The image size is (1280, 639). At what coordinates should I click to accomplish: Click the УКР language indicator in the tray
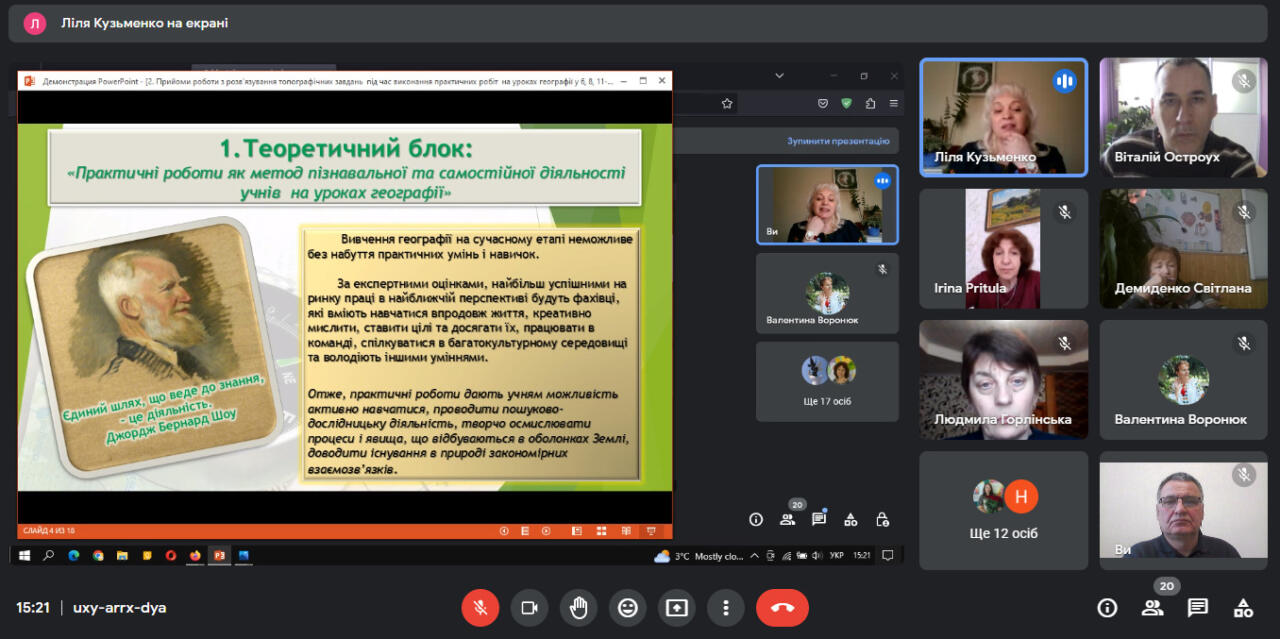click(x=836, y=555)
